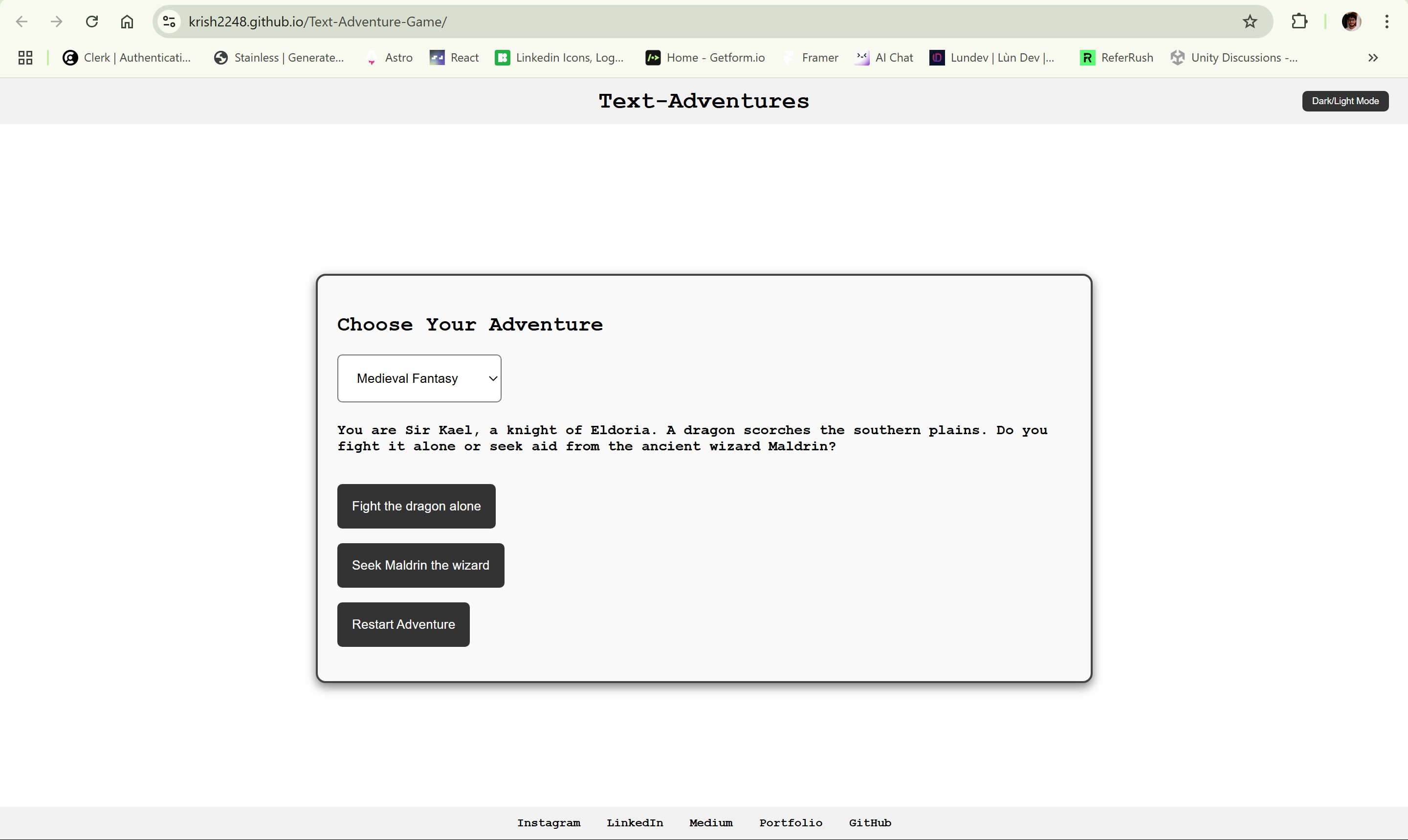Open the ReferRush bookmark
Screen dimensions: 1408x840
1116,57
